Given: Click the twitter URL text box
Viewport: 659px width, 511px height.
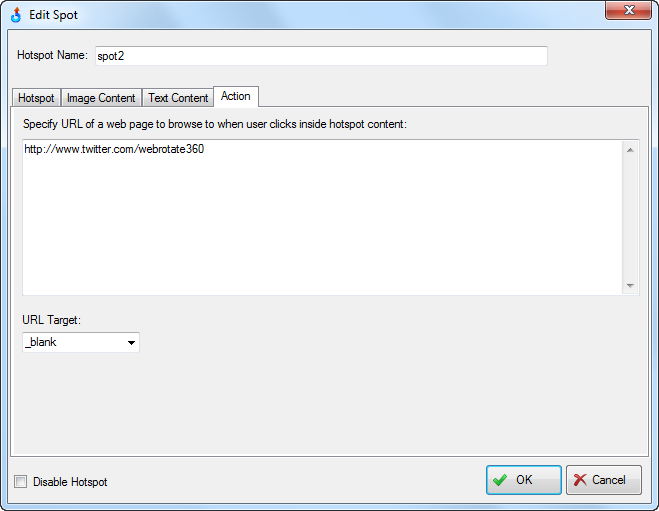Looking at the screenshot, I should pyautogui.click(x=323, y=217).
